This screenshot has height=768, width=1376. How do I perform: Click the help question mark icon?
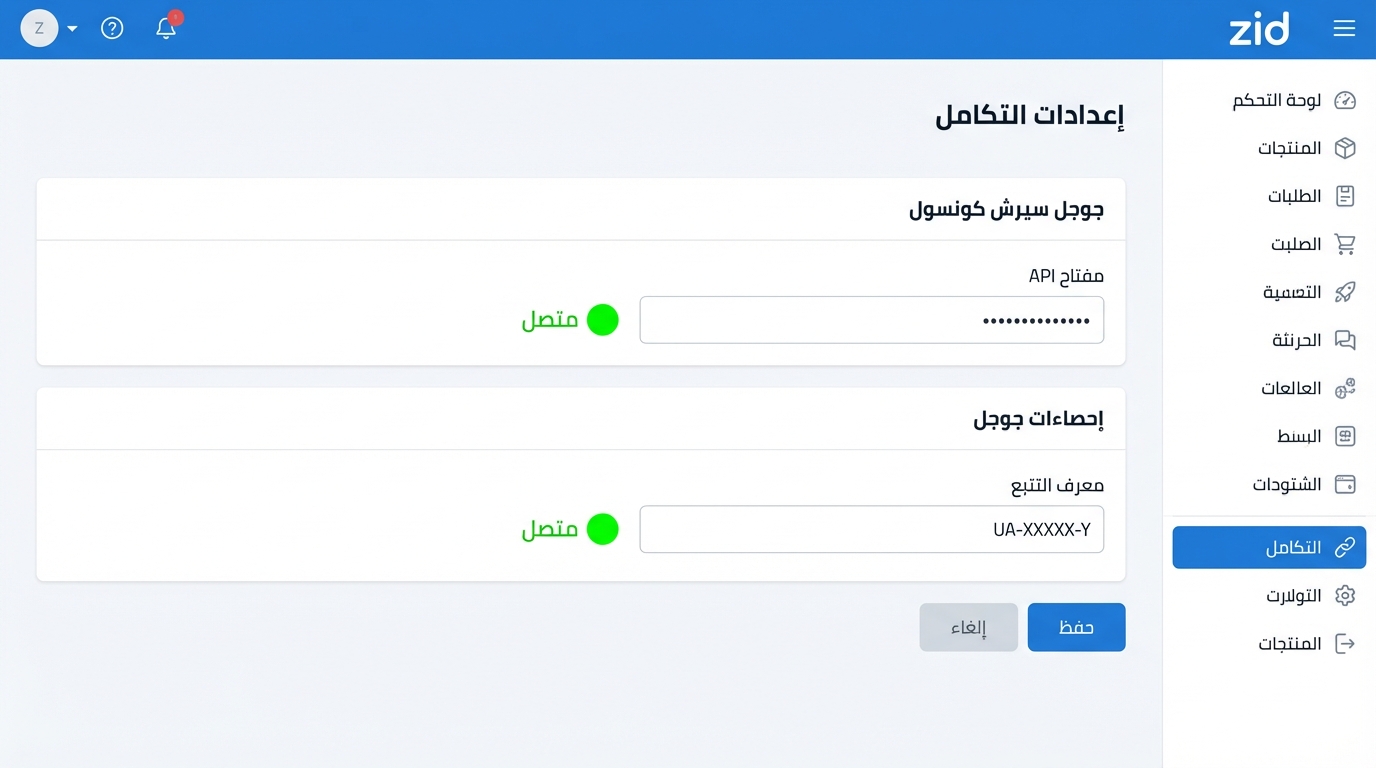tap(112, 28)
